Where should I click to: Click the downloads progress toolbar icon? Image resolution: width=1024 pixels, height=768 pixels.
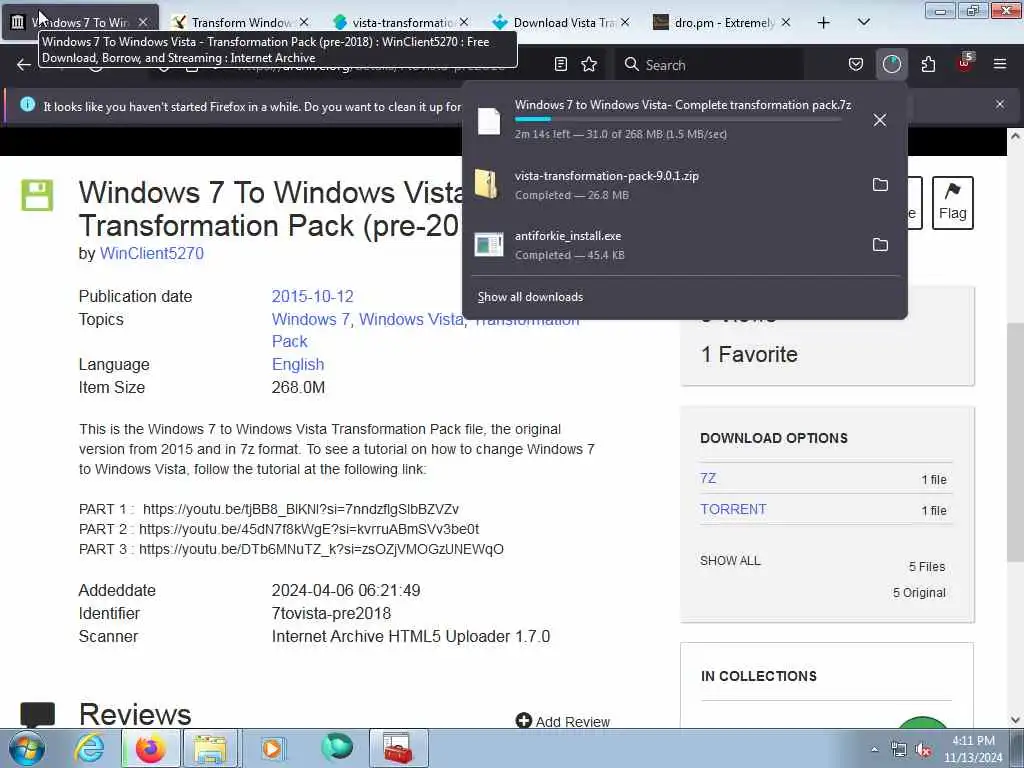click(891, 64)
